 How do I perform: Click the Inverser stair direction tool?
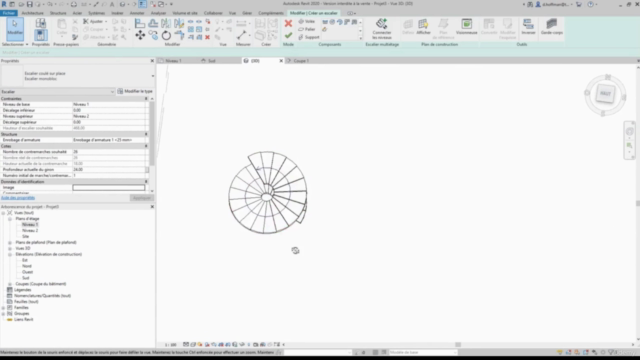point(528,27)
